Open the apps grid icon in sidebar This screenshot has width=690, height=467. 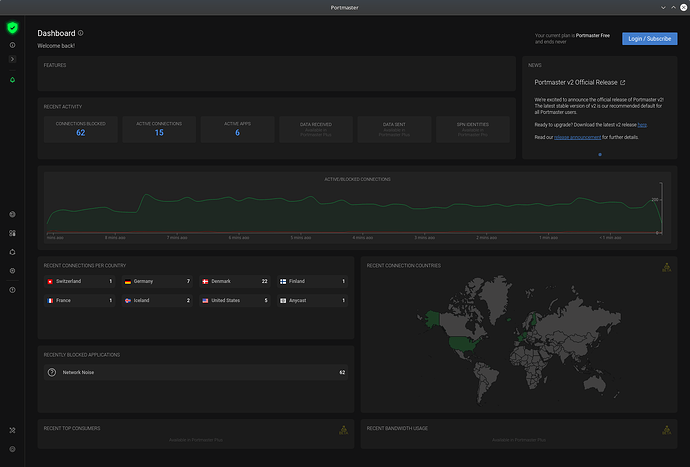click(12, 233)
